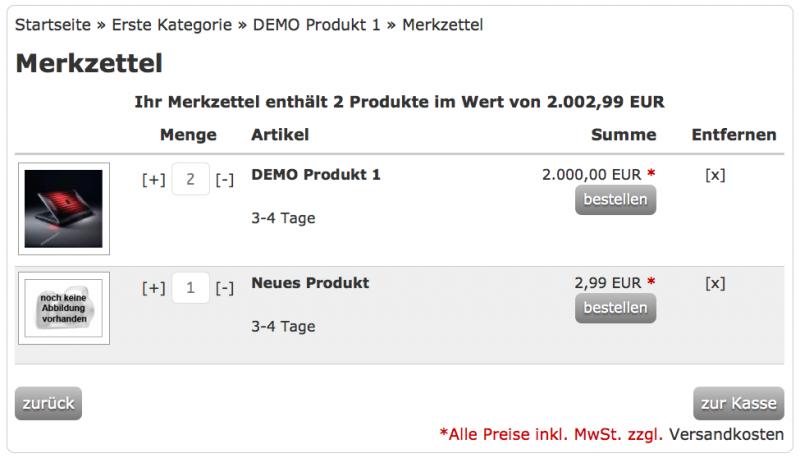Image resolution: width=800 pixels, height=458 pixels.
Task: Go back with the zurück button
Action: pos(48,403)
